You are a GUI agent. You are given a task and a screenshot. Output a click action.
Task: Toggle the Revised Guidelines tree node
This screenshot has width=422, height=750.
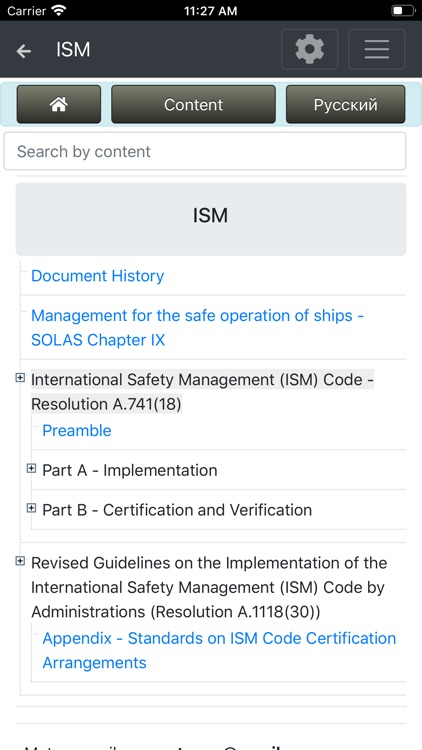[20, 561]
